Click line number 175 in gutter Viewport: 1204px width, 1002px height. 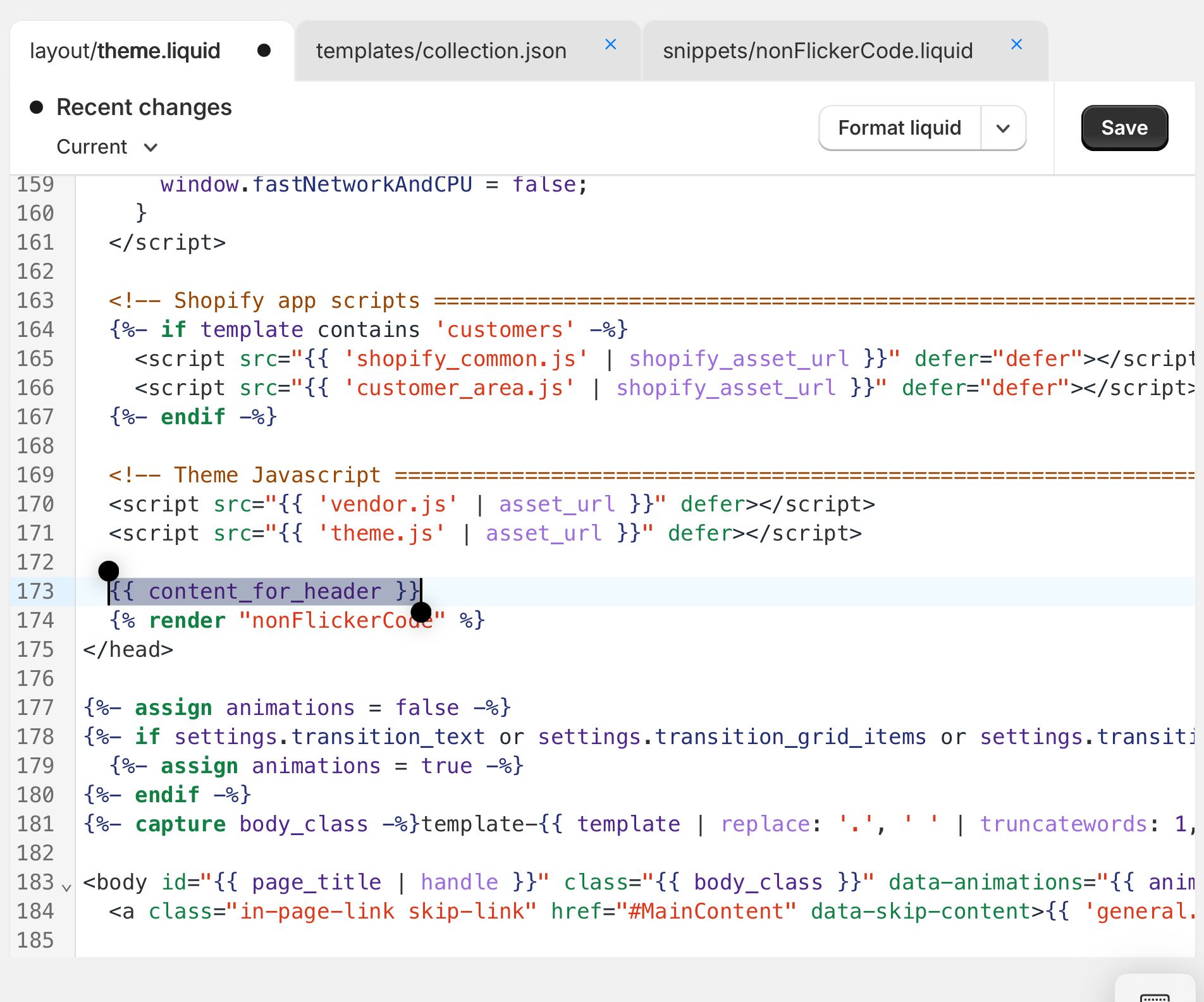pyautogui.click(x=35, y=649)
